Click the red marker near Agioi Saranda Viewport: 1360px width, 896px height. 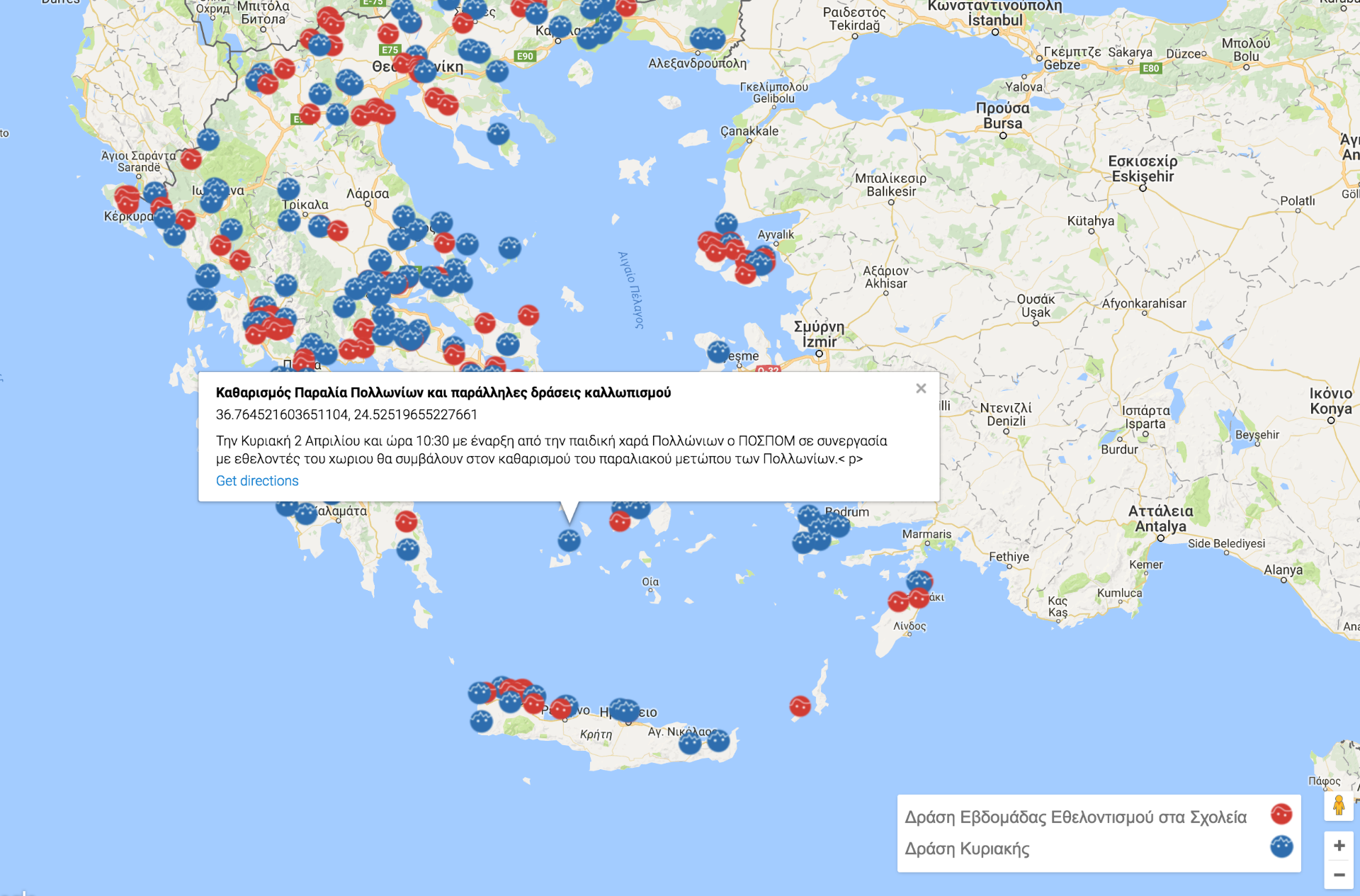(x=191, y=158)
